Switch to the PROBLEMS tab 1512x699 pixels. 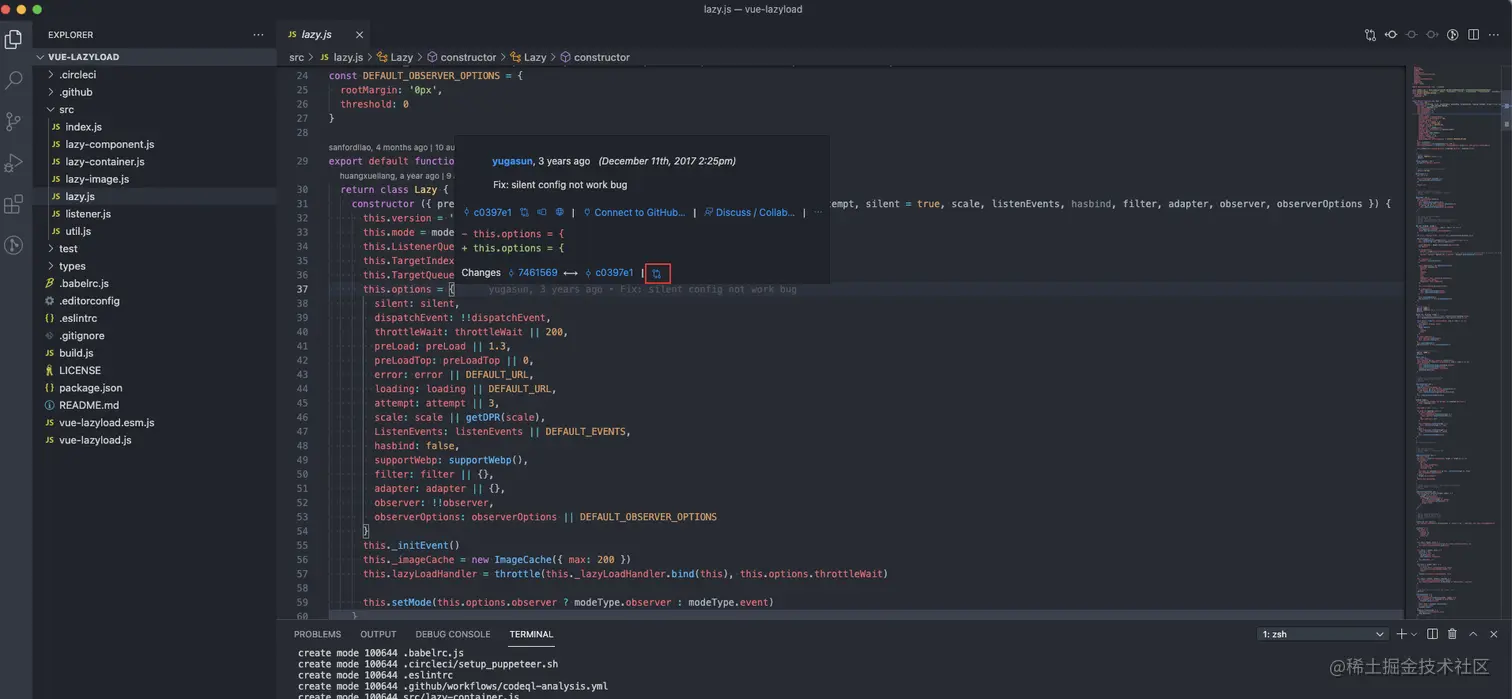coord(317,634)
